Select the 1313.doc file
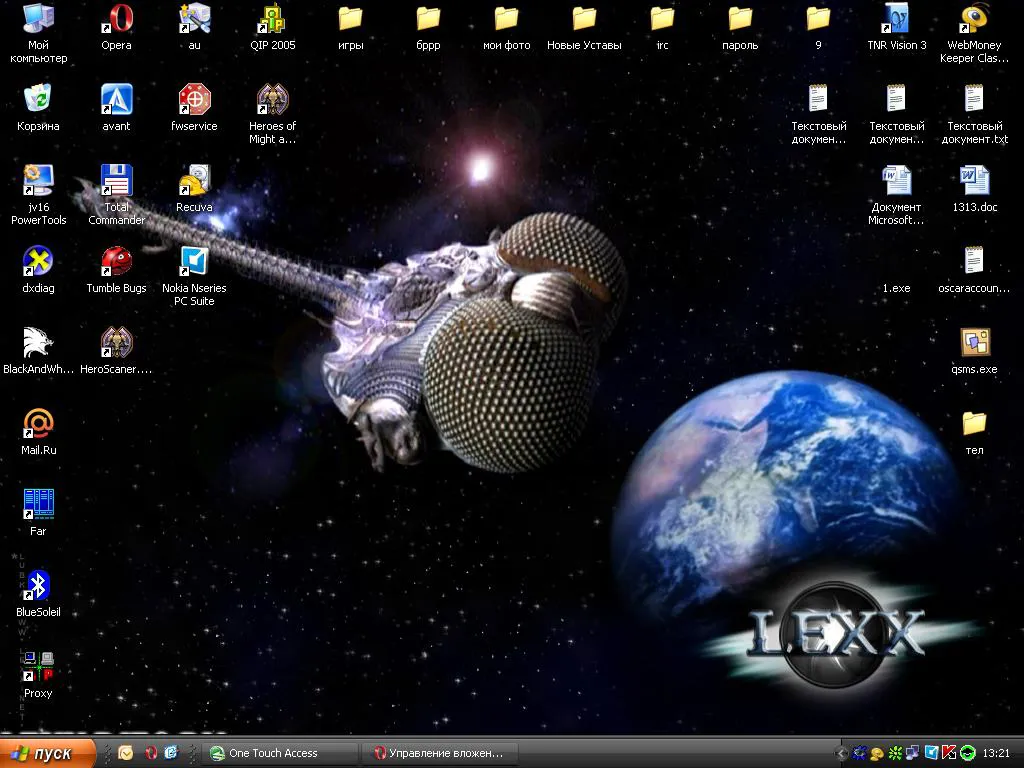 pos(974,189)
